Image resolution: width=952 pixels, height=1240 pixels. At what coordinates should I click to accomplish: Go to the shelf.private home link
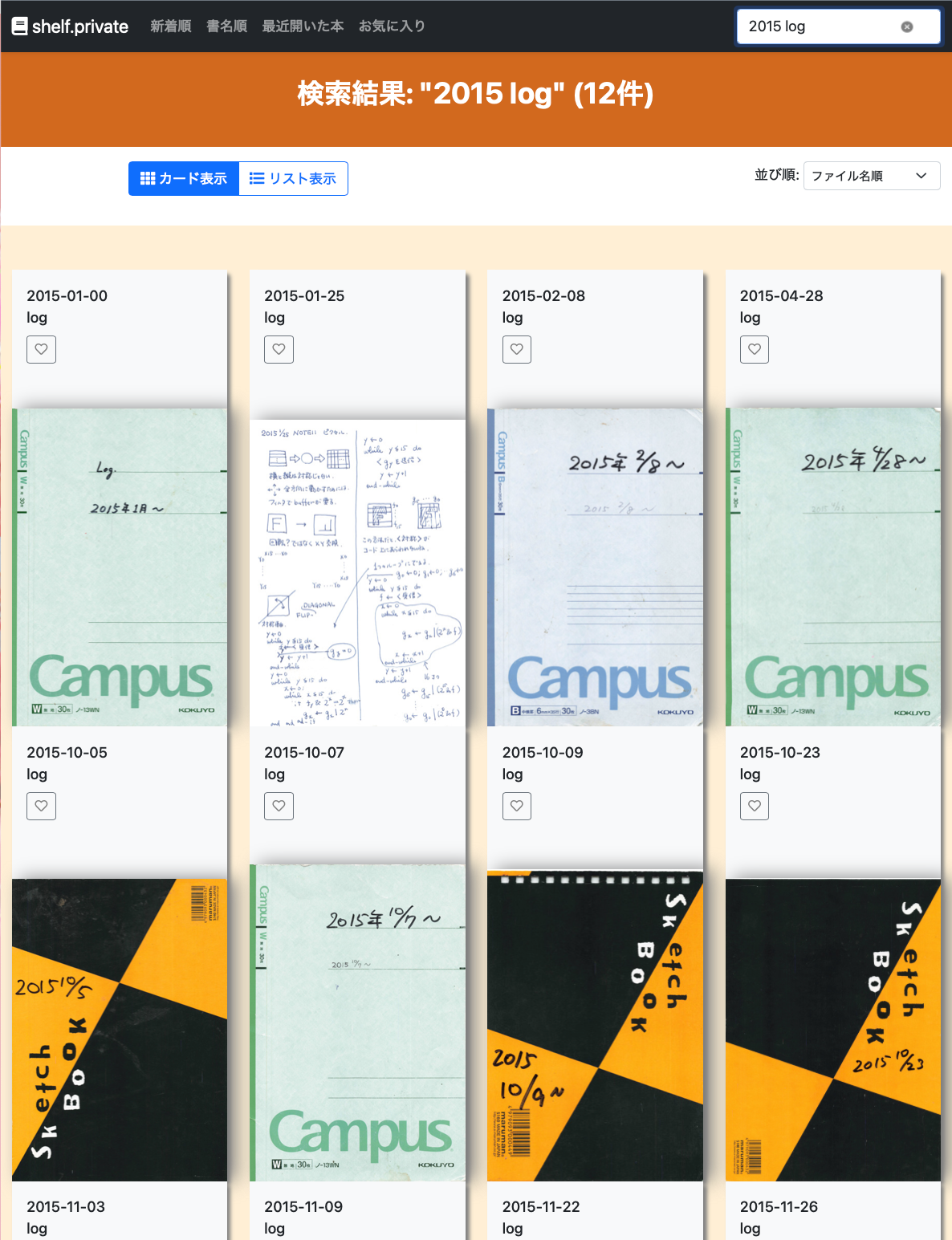pyautogui.click(x=71, y=26)
